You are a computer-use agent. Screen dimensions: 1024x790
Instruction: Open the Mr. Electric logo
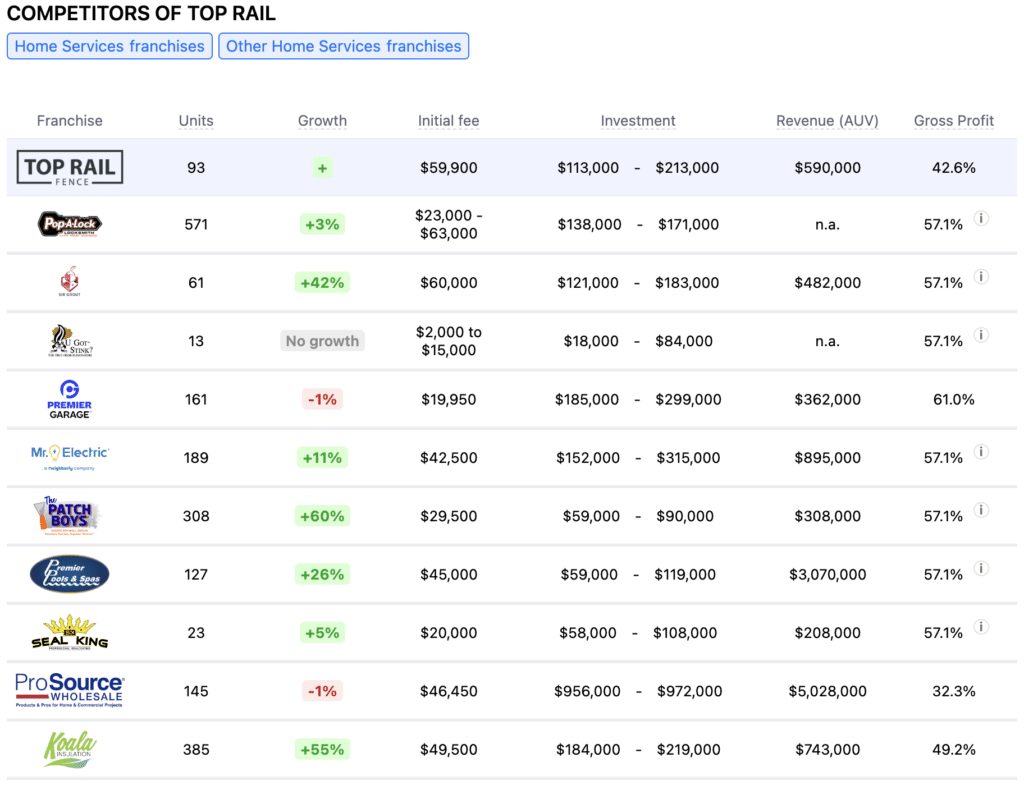[x=70, y=457]
